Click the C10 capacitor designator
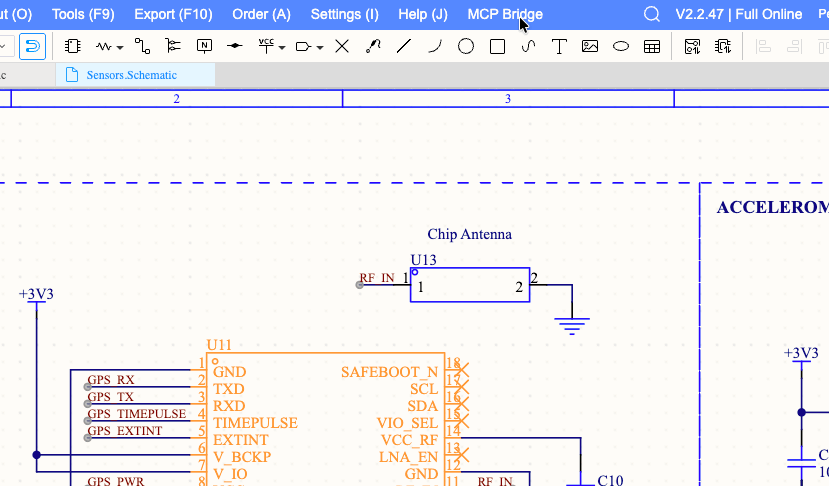Viewport: 829px width, 486px height. [610, 480]
